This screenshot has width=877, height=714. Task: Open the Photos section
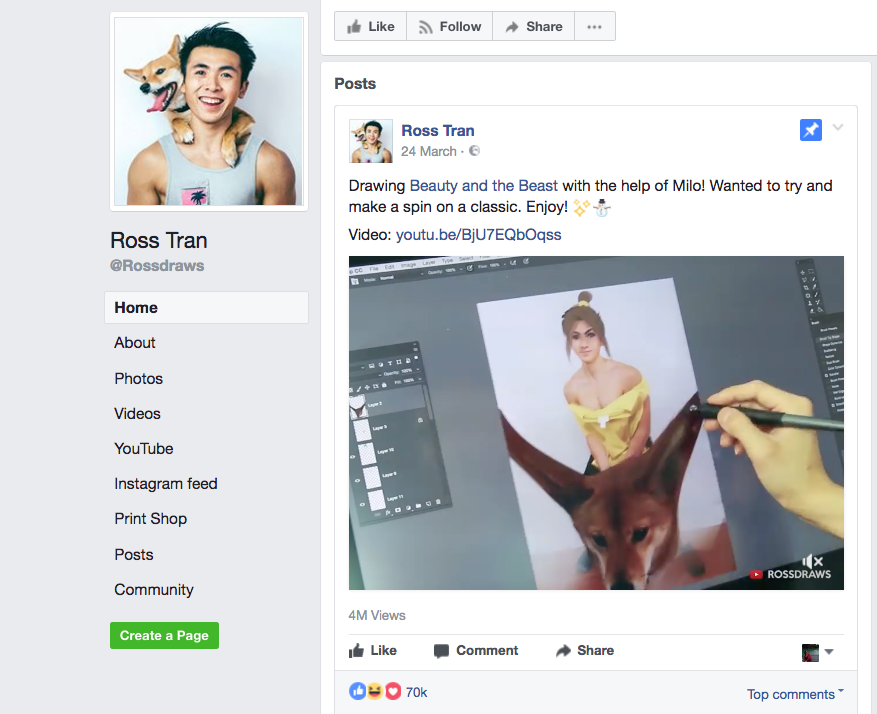(x=139, y=379)
